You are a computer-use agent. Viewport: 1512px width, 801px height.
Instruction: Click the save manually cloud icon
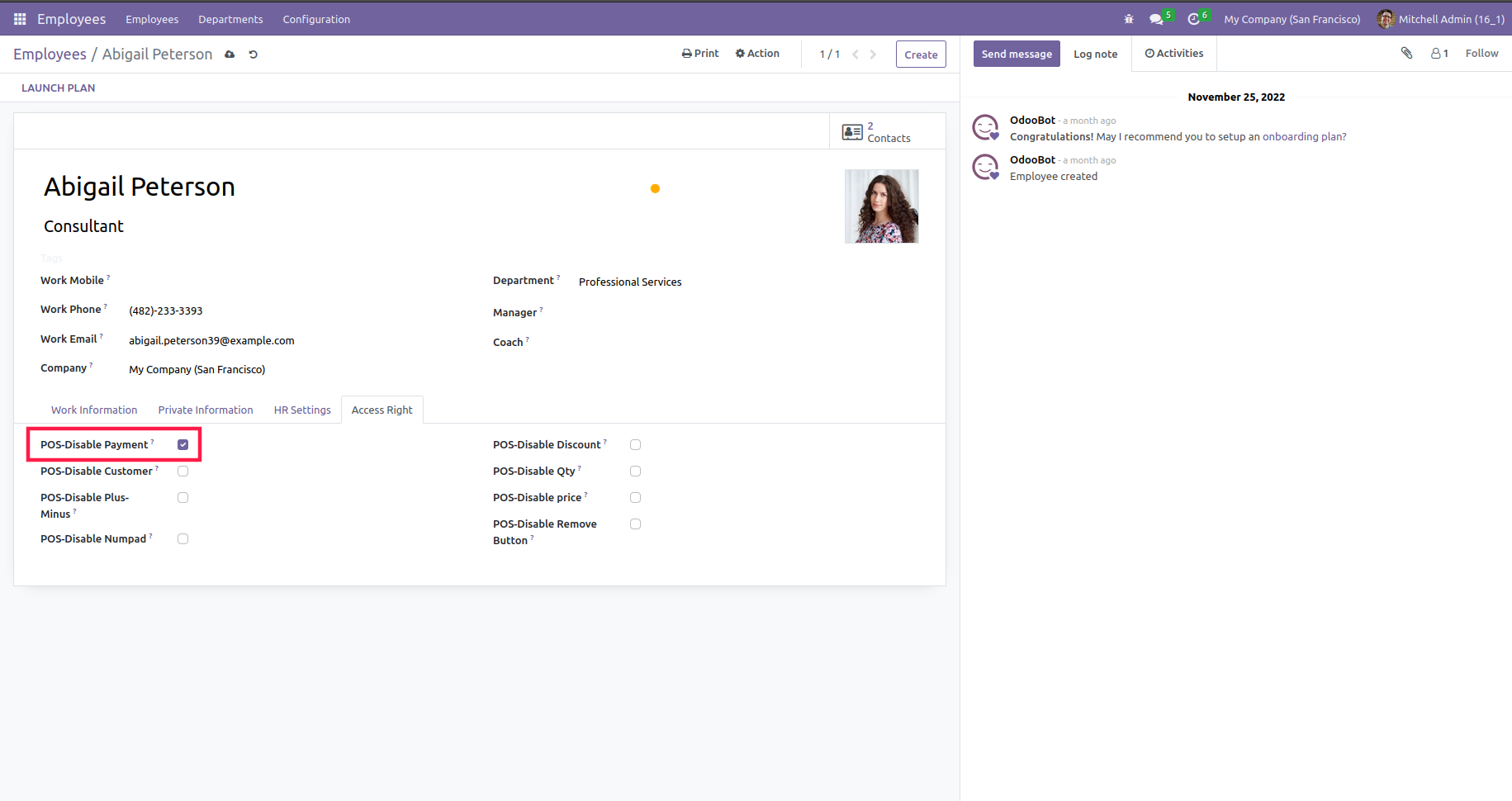230,55
